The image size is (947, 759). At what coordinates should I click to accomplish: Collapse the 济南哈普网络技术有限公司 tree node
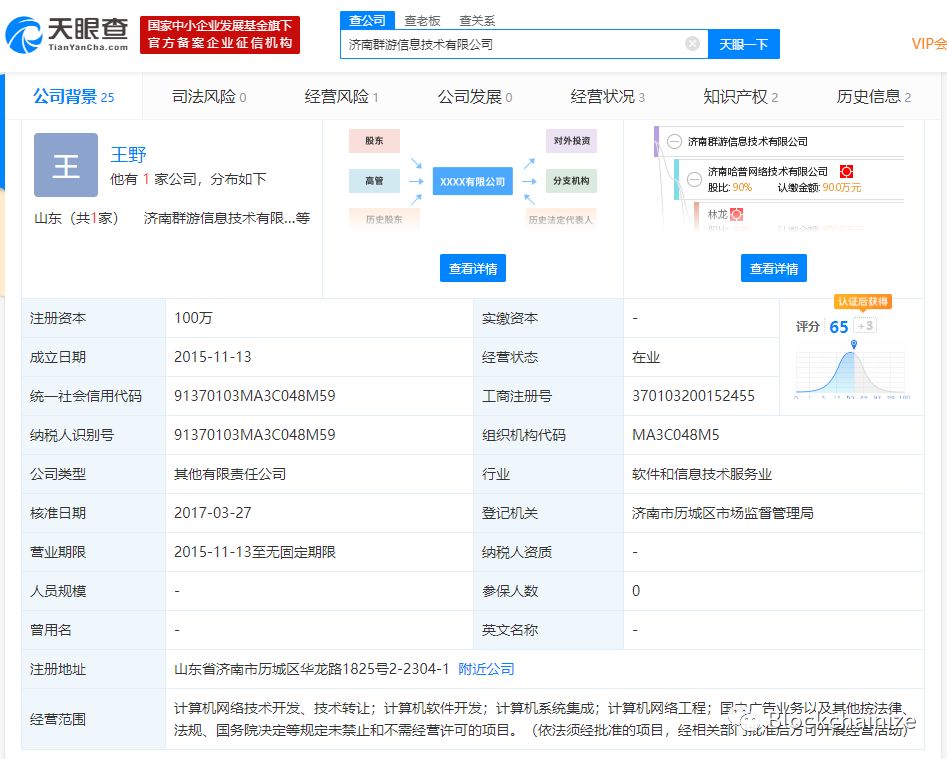(x=695, y=179)
